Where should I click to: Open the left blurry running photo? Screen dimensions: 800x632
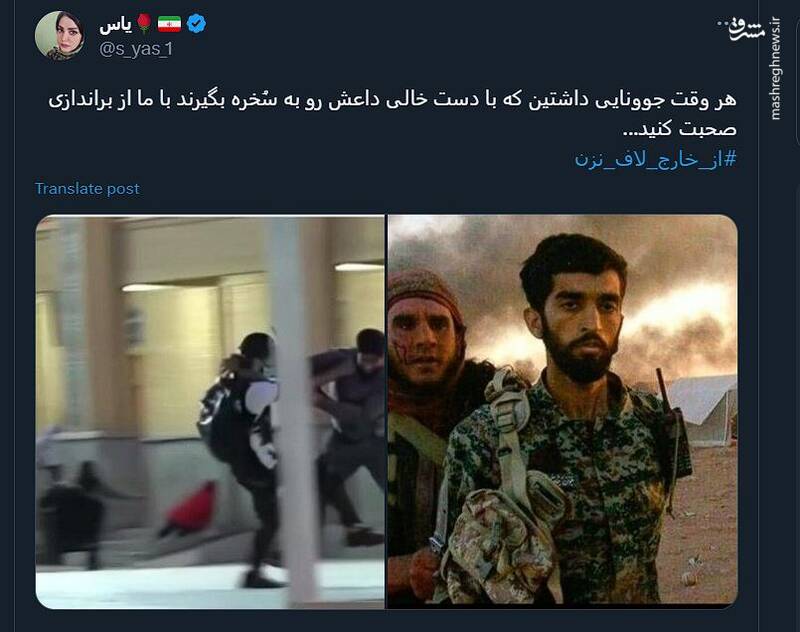pyautogui.click(x=210, y=412)
